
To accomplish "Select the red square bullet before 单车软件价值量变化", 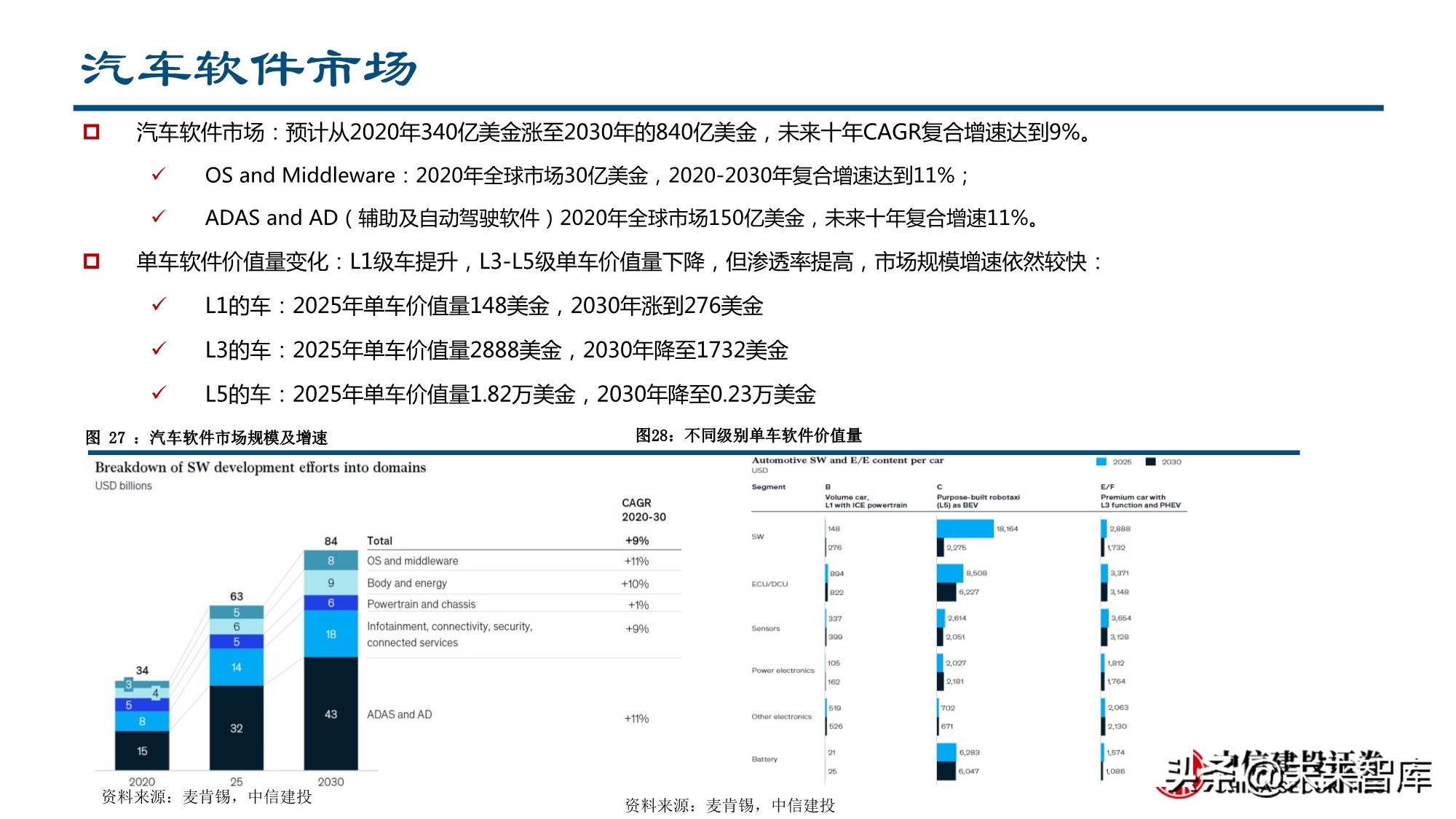I will 91,261.
